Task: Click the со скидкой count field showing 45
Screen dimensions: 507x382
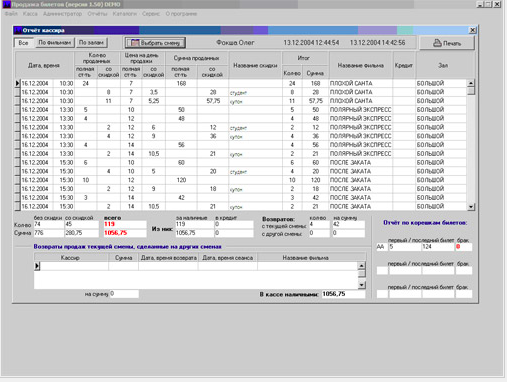Action: 83,224
